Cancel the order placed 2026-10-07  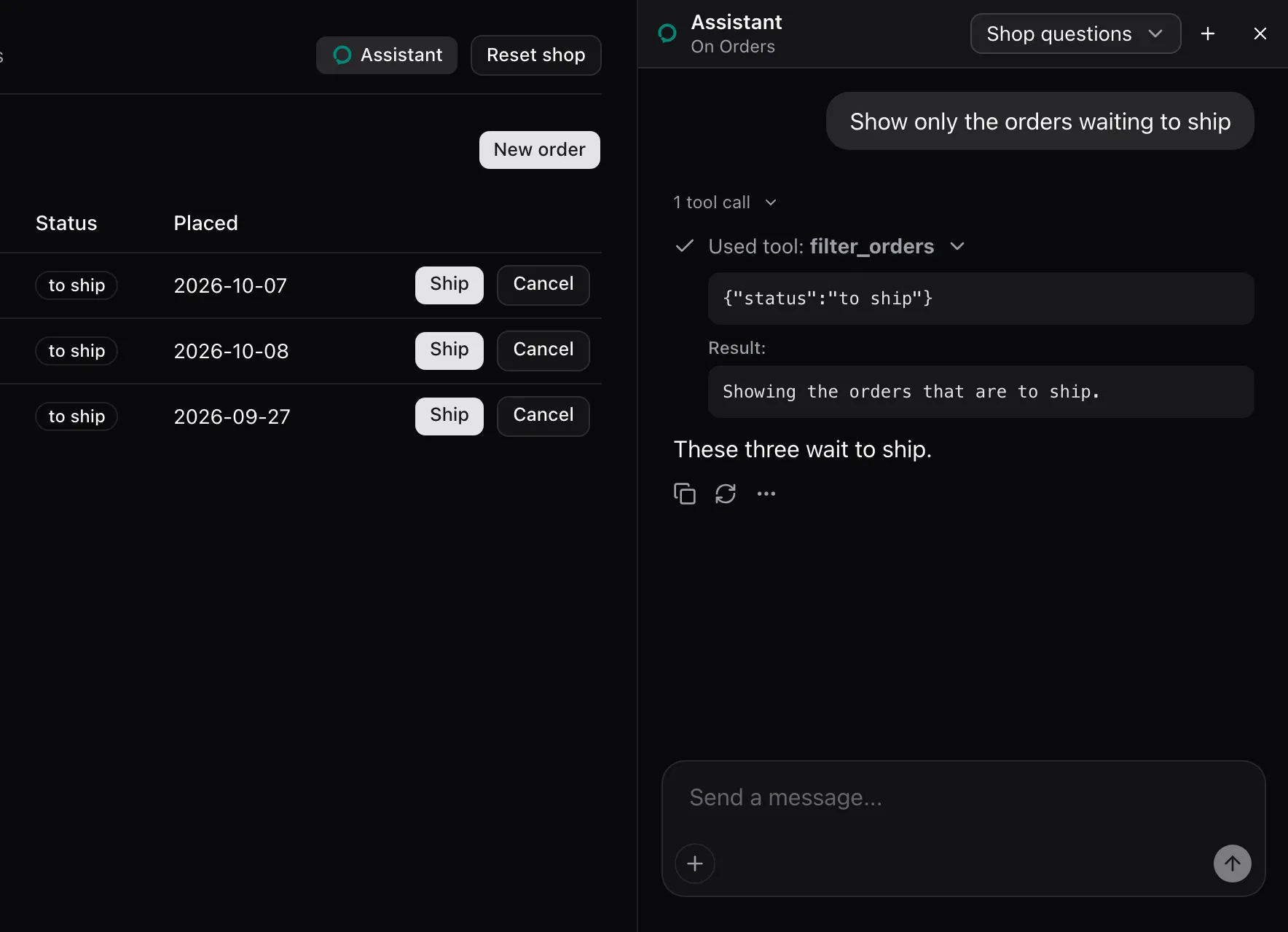[543, 285]
